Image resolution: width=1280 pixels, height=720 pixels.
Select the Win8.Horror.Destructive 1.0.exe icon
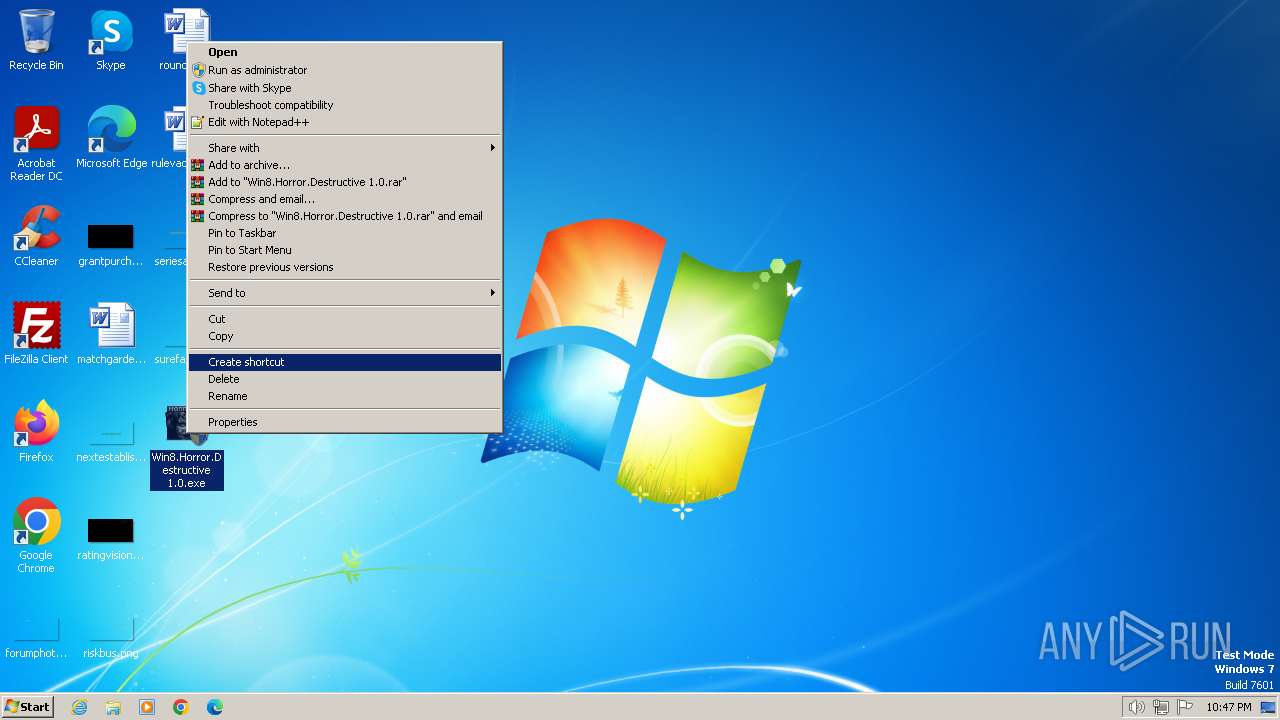click(186, 447)
